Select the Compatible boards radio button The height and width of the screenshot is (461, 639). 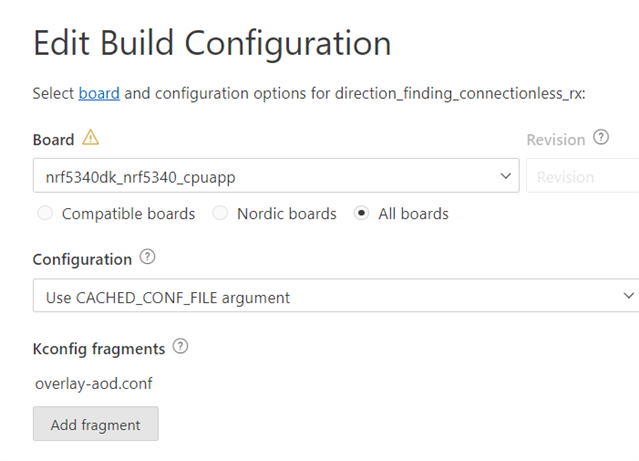click(45, 213)
